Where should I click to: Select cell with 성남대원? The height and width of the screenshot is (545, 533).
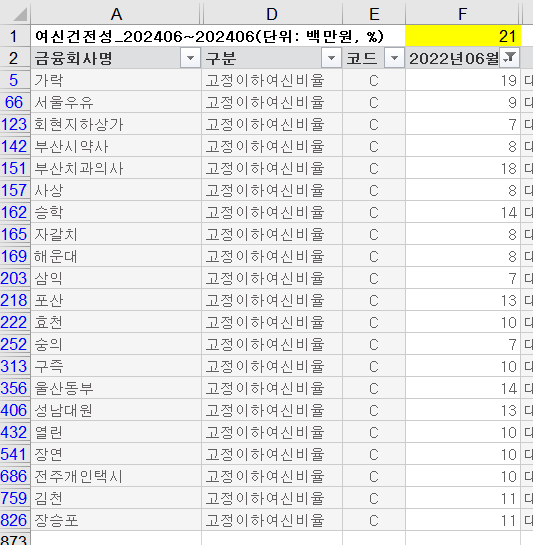116,410
